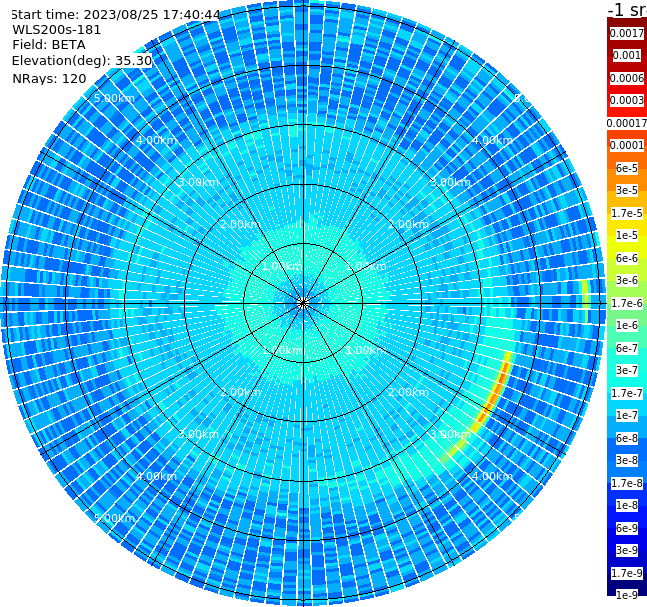Click the upper-left 1.00km range label

283,266
